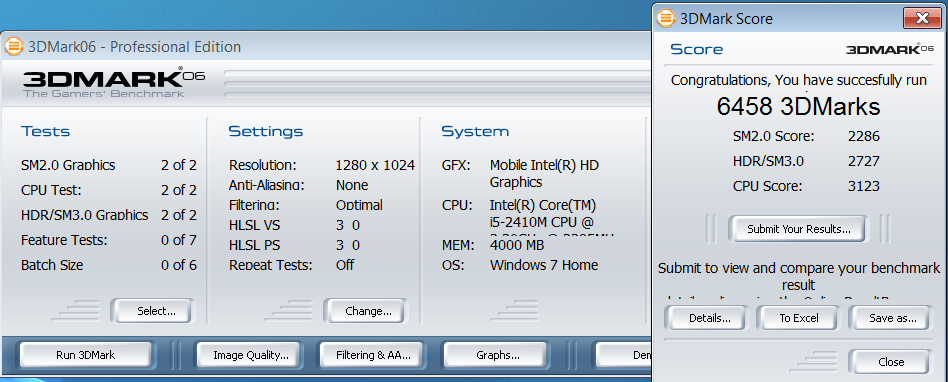Click HDR/SM3.0 Graphics test row
The height and width of the screenshot is (382, 948).
pyautogui.click(x=109, y=215)
